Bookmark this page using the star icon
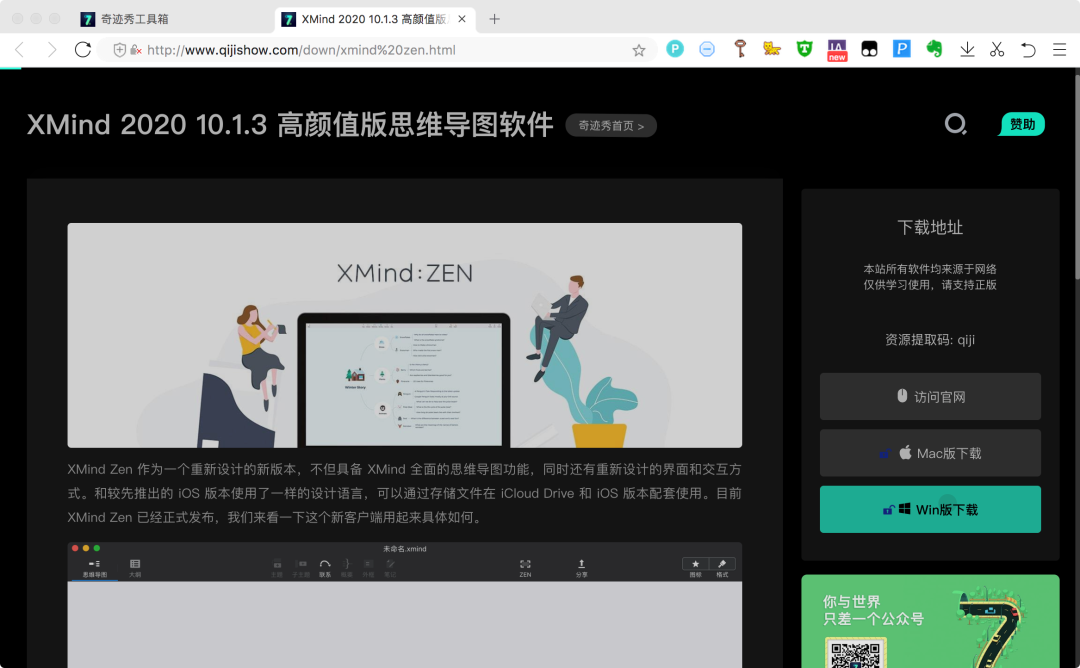The height and width of the screenshot is (668, 1080). [639, 49]
